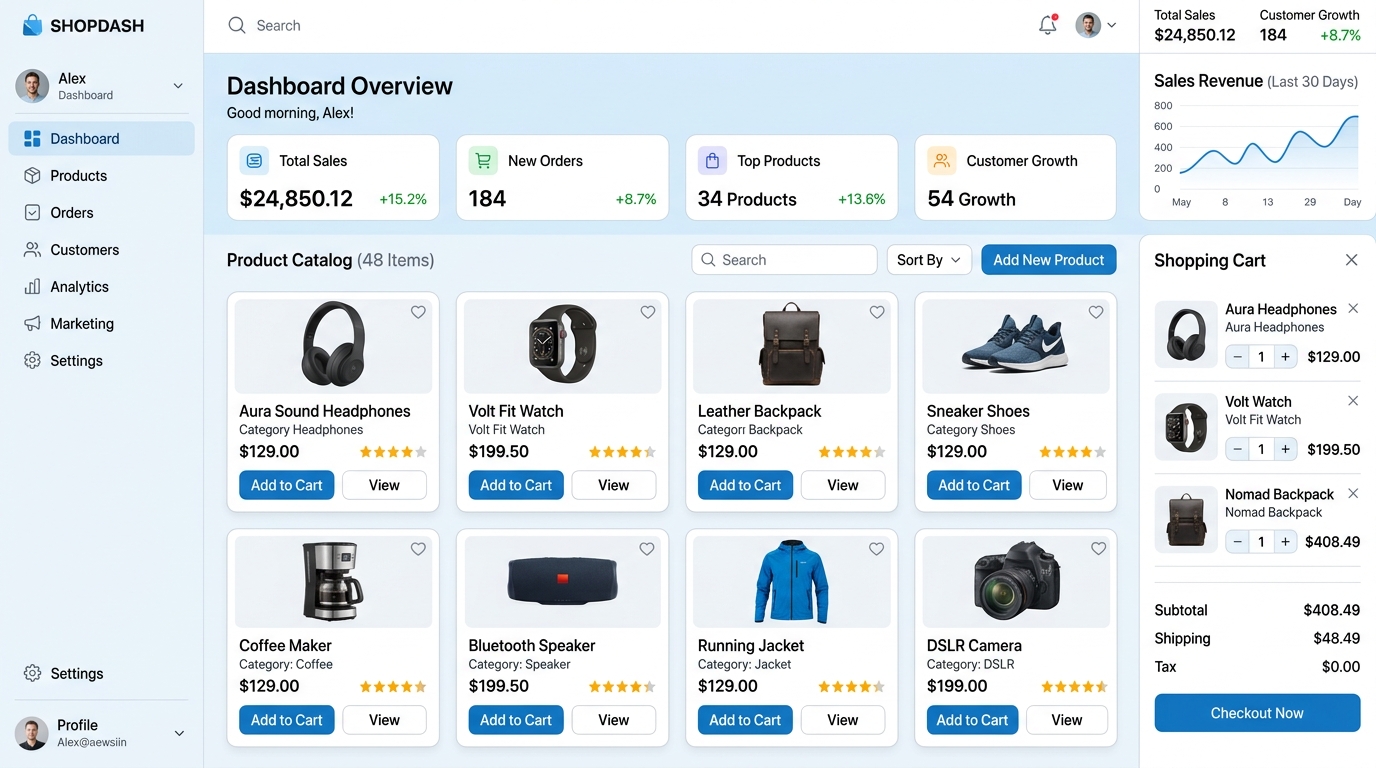Screen dimensions: 1376x768
Task: Click the New Orders cart icon
Action: tap(483, 160)
